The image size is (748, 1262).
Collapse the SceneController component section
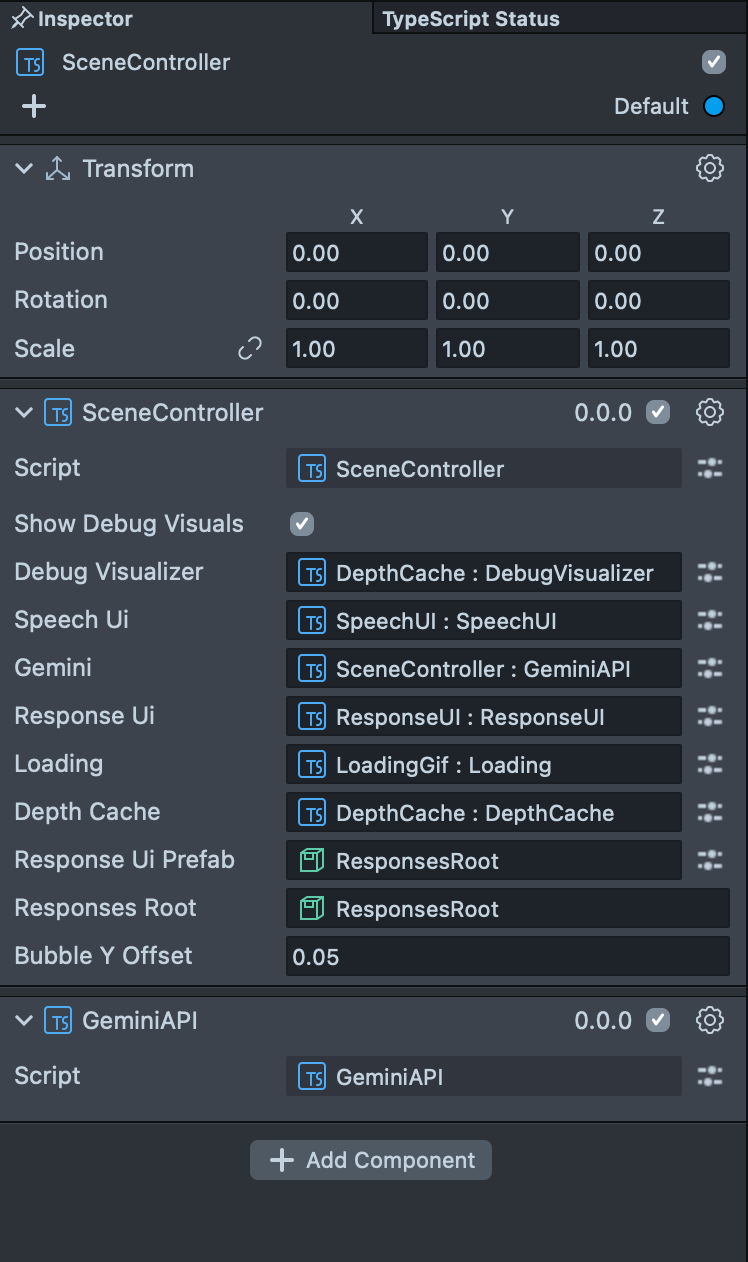click(24, 413)
